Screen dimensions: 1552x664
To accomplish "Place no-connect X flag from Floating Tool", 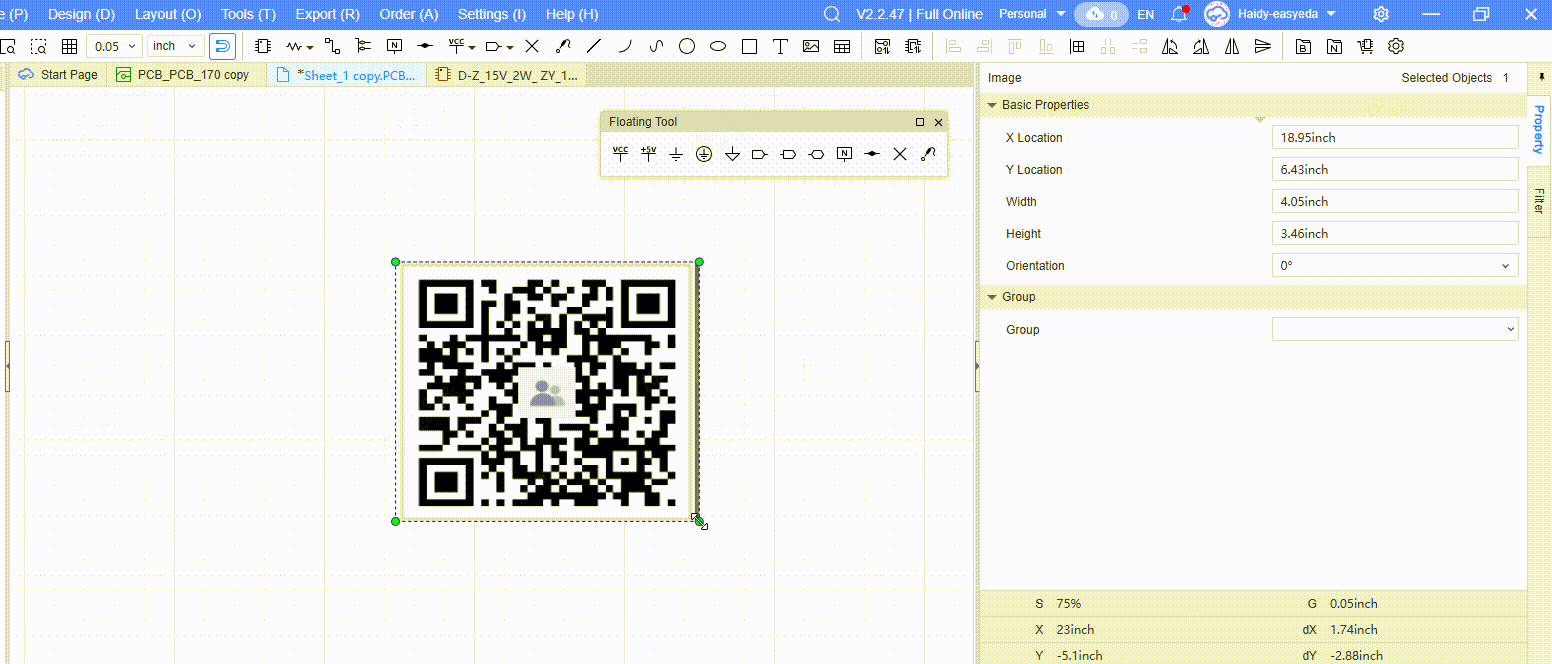I will pos(900,154).
